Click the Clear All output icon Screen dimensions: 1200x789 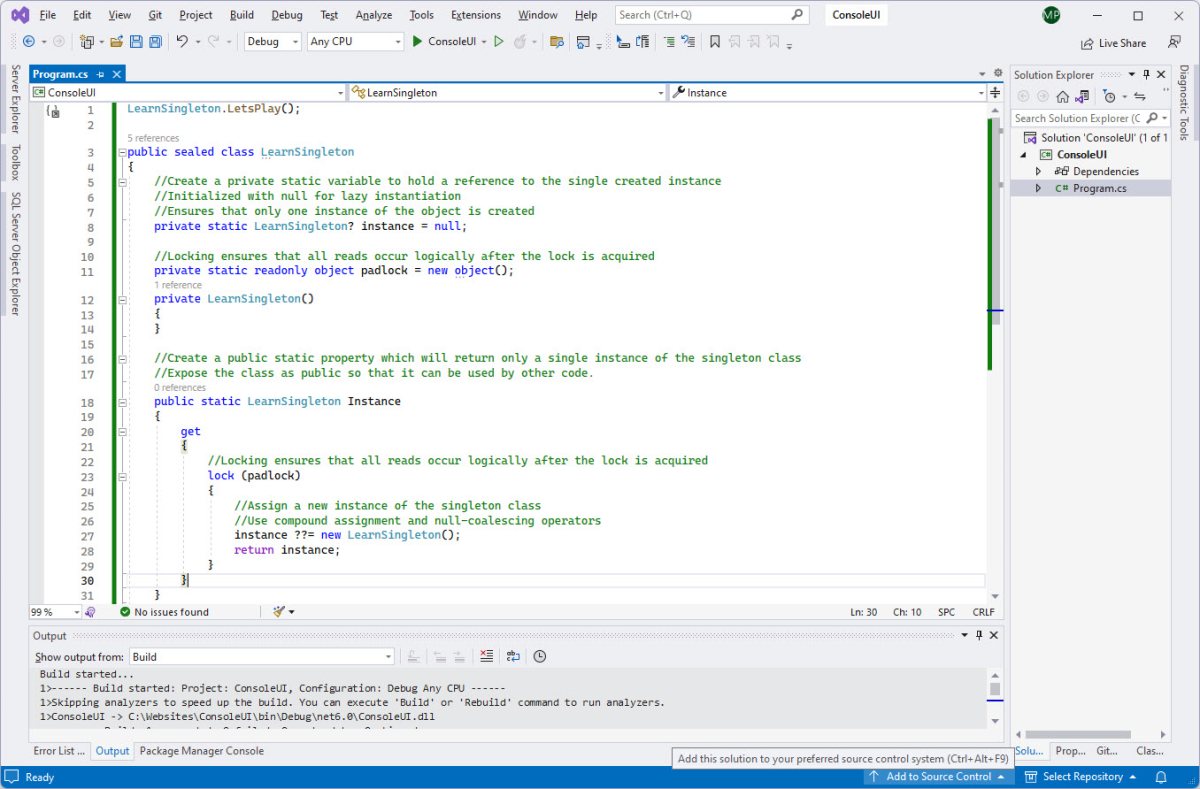coord(486,656)
